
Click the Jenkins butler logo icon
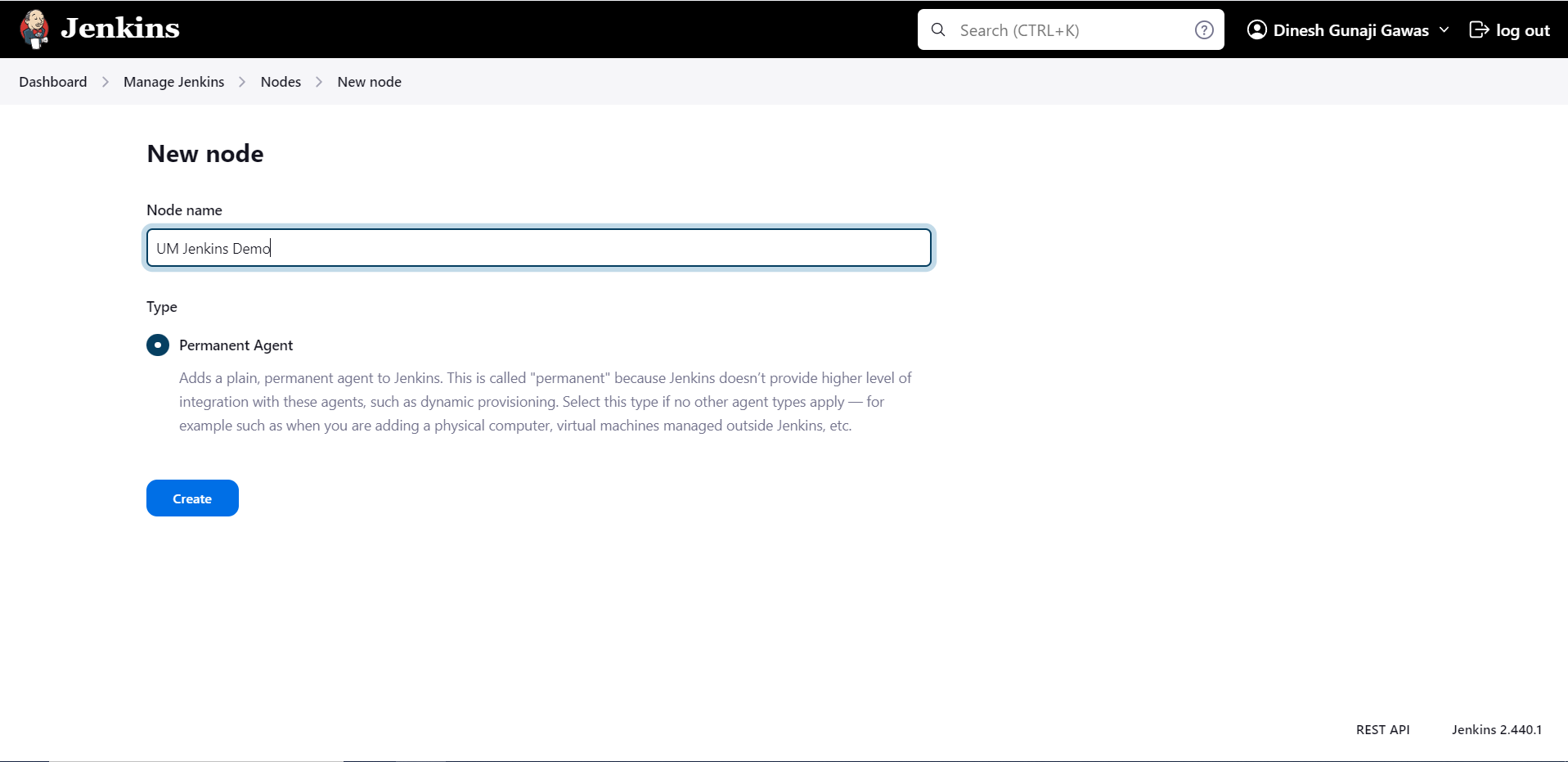click(x=34, y=29)
